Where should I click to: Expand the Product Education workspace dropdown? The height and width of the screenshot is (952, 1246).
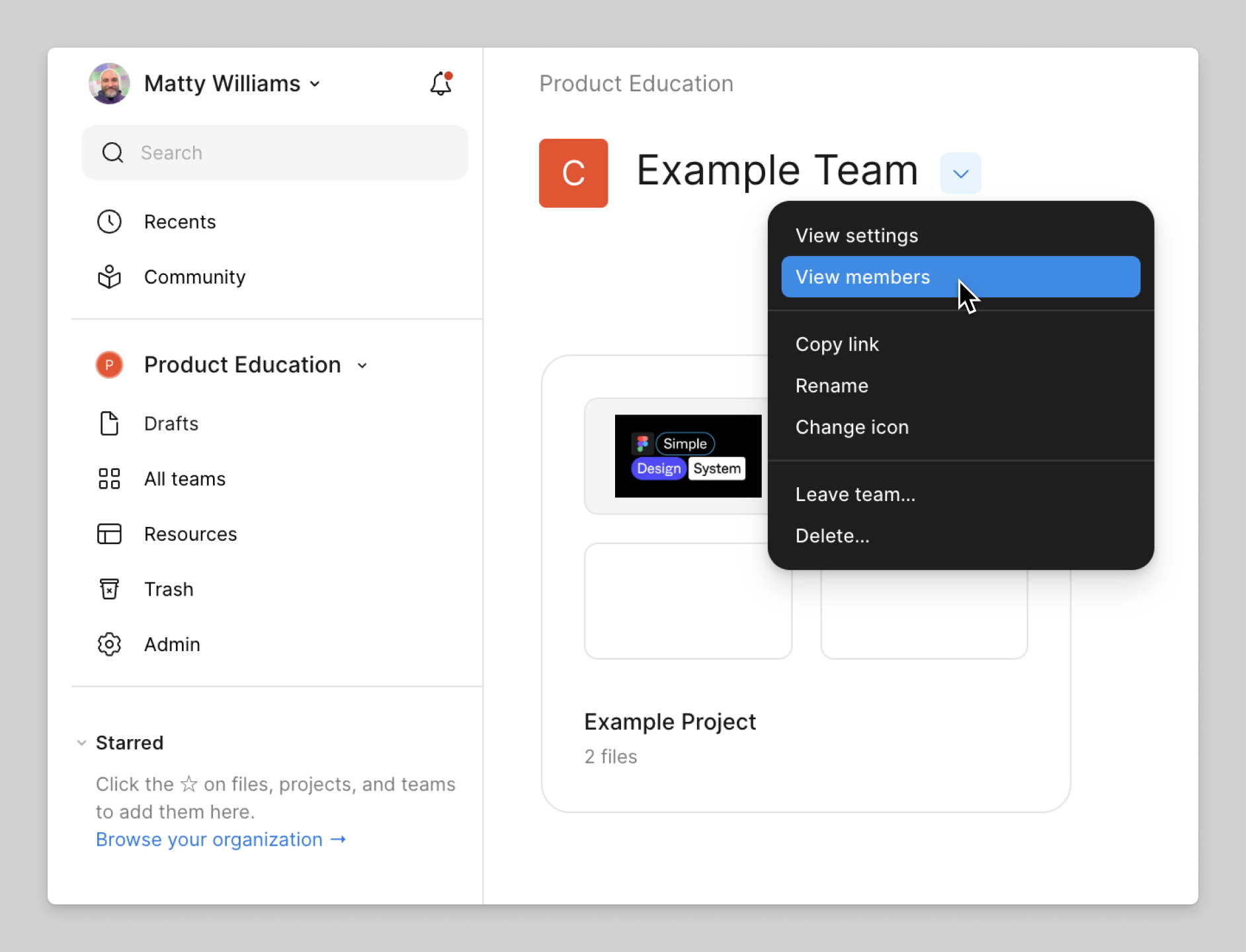362,366
